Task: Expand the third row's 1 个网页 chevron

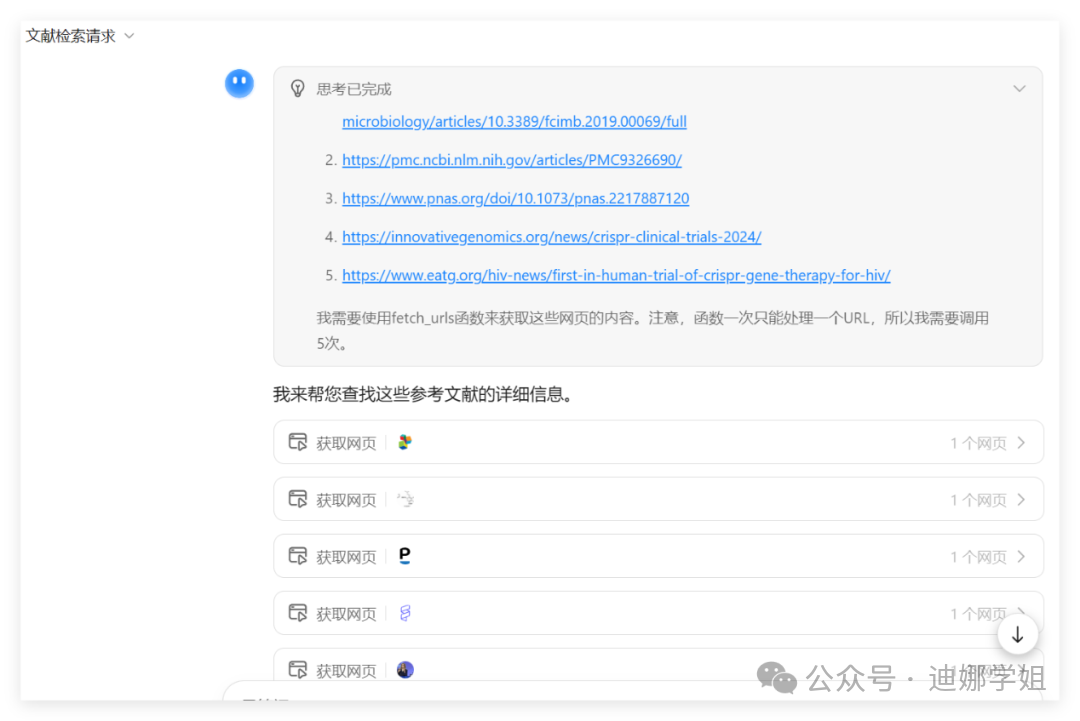Action: coord(1021,556)
